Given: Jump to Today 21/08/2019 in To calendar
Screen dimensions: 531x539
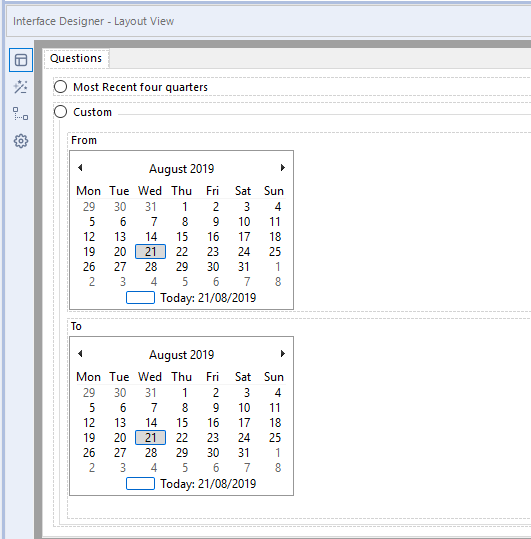Looking at the screenshot, I should 191,484.
